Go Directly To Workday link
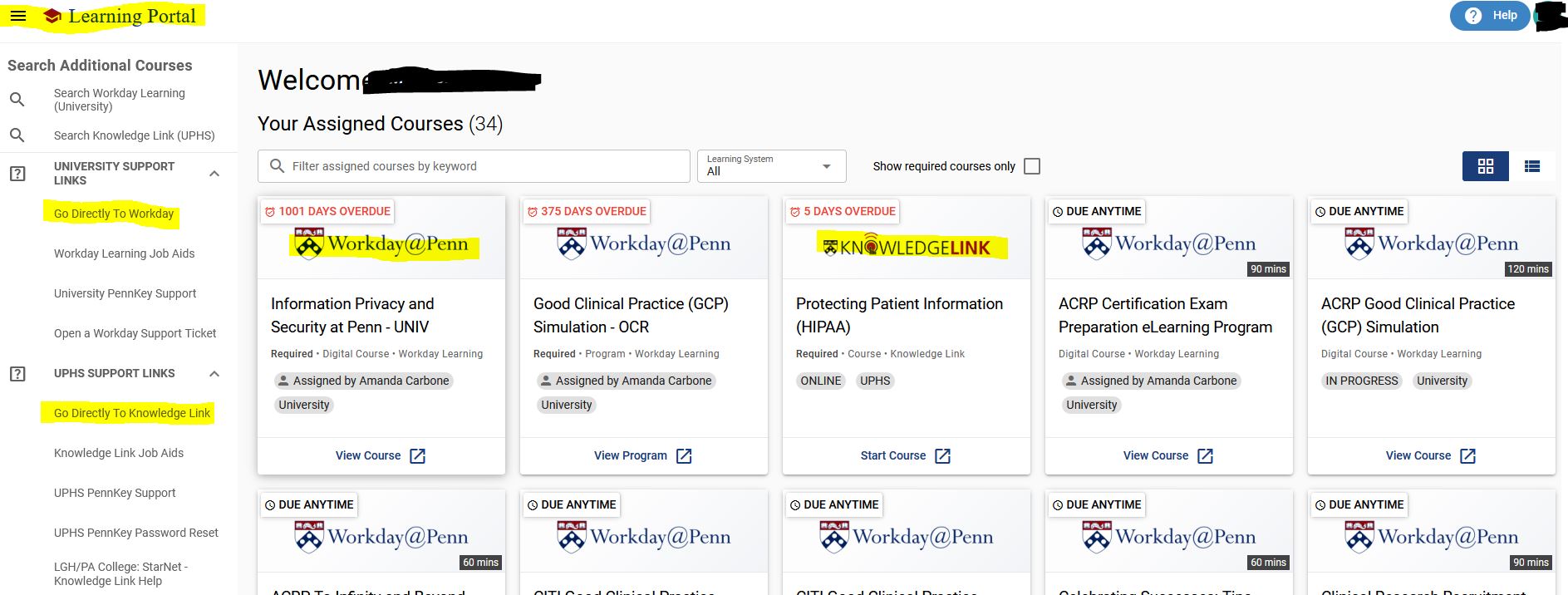Viewport: 1568px width, 595px height. click(114, 214)
